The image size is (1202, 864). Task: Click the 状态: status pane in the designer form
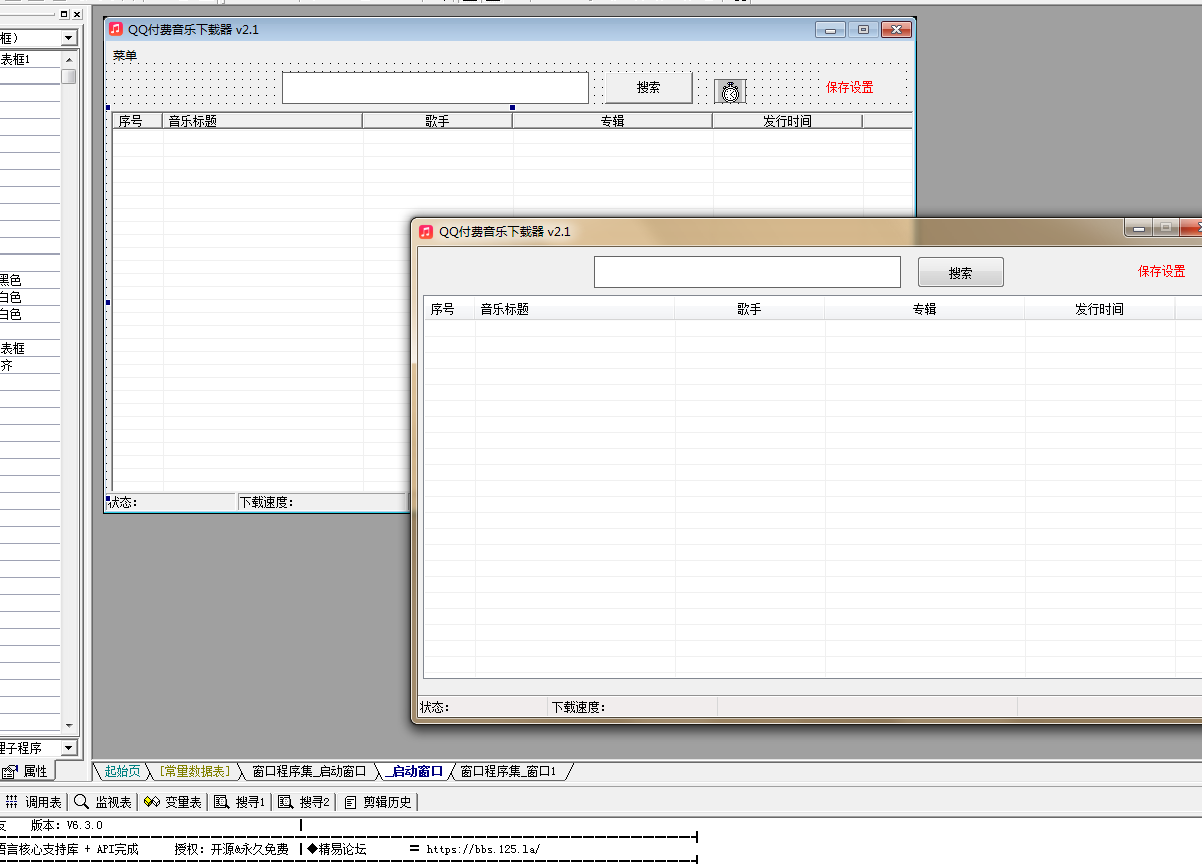[x=171, y=502]
